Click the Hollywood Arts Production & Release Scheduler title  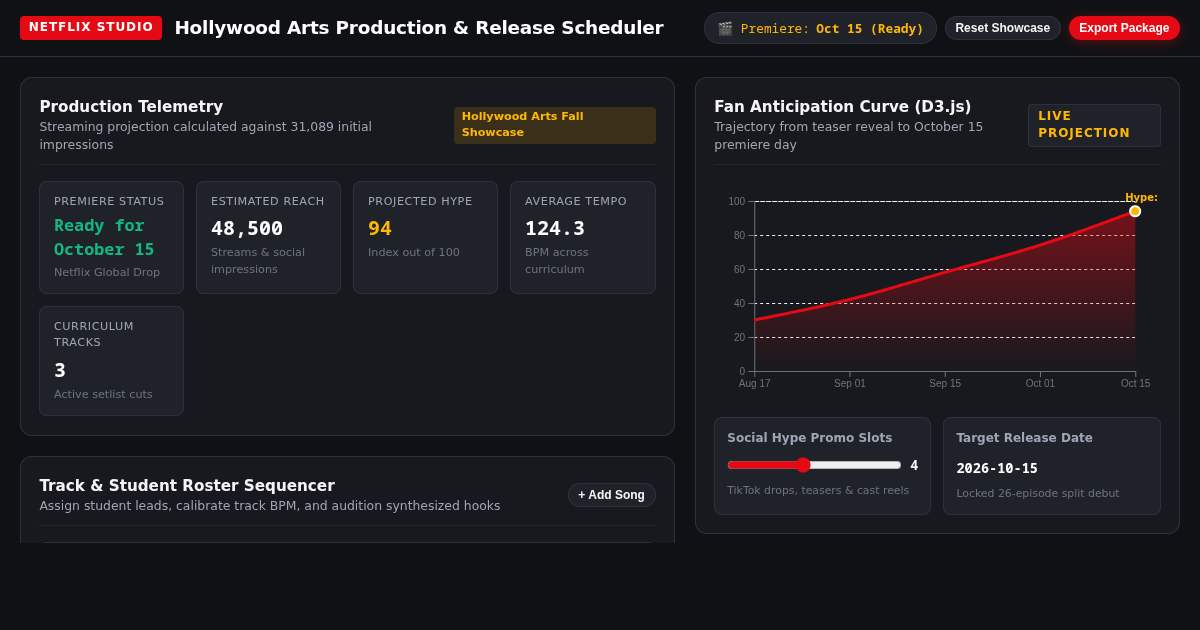[x=419, y=28]
